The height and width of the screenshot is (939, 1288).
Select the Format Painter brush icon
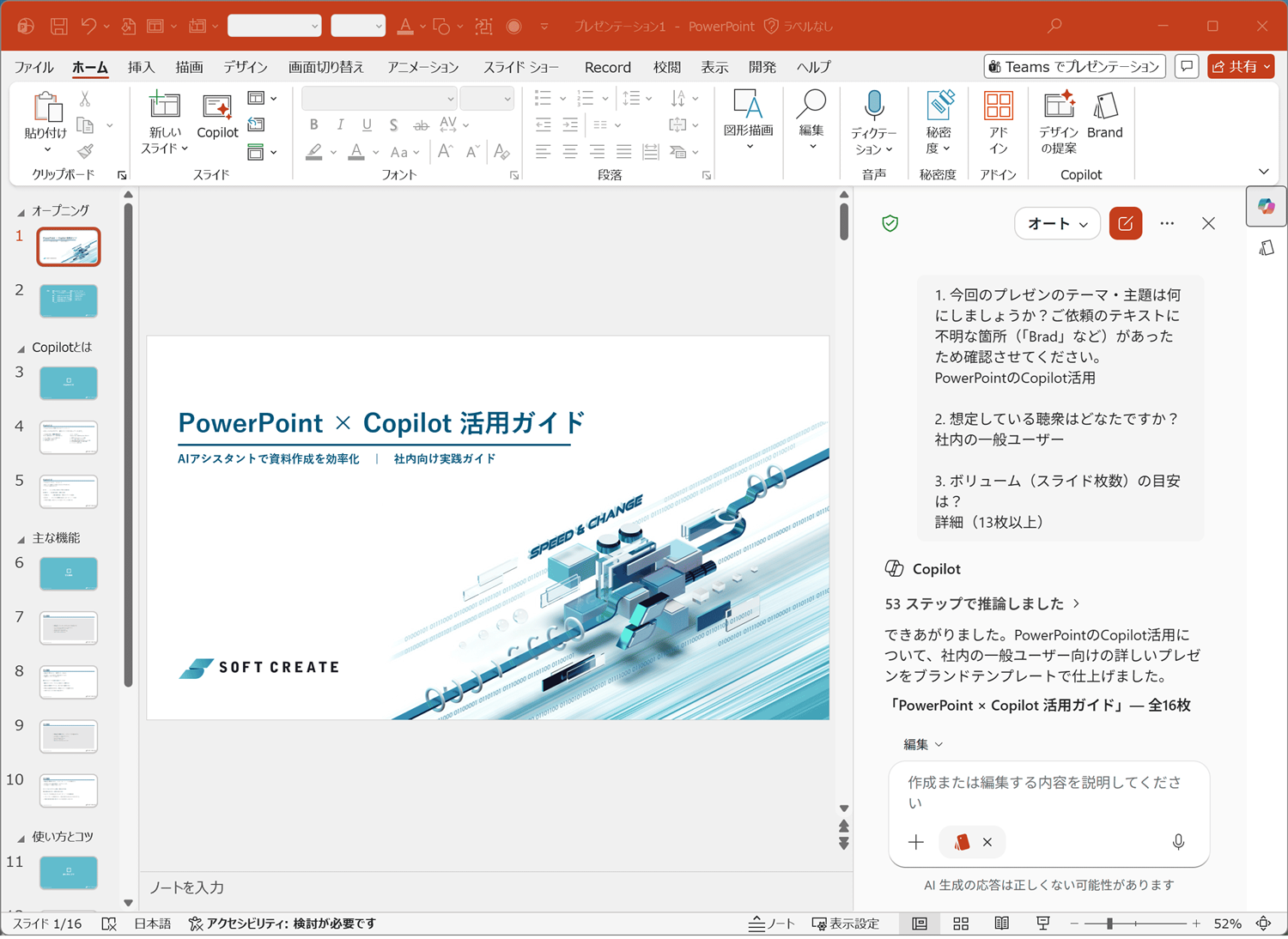coord(85,152)
